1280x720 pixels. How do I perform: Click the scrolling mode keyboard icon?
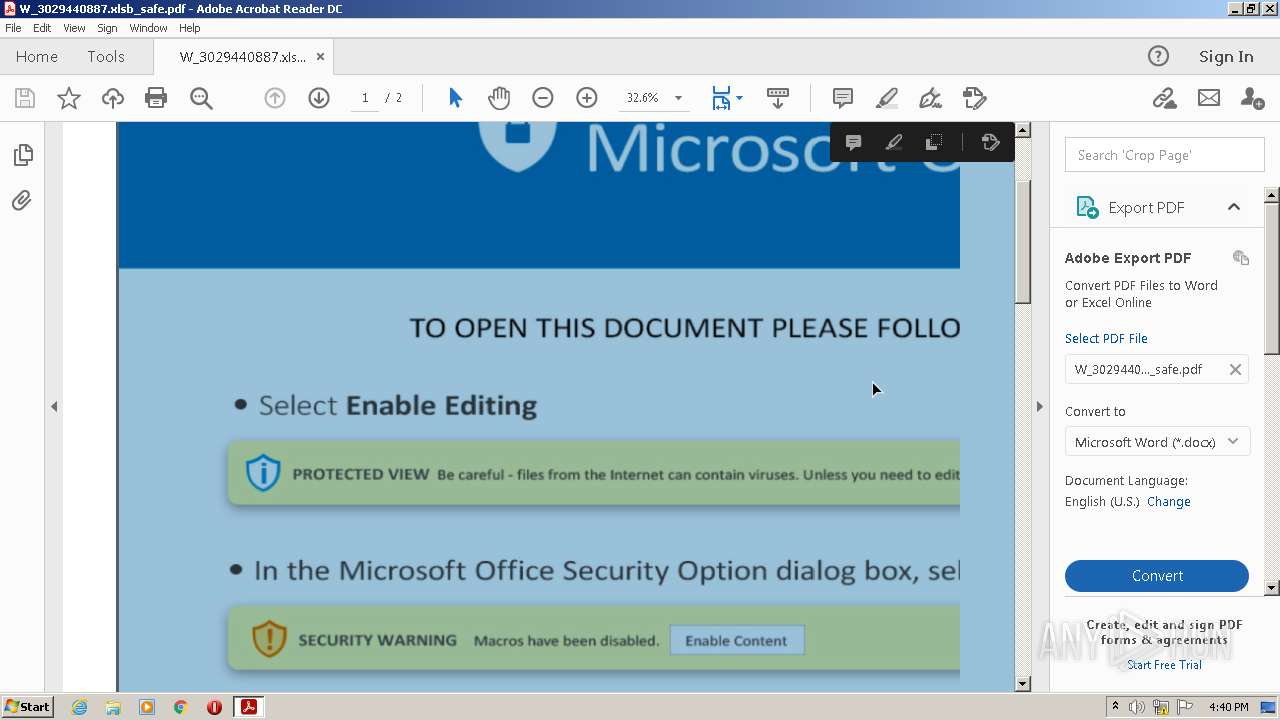tap(778, 98)
